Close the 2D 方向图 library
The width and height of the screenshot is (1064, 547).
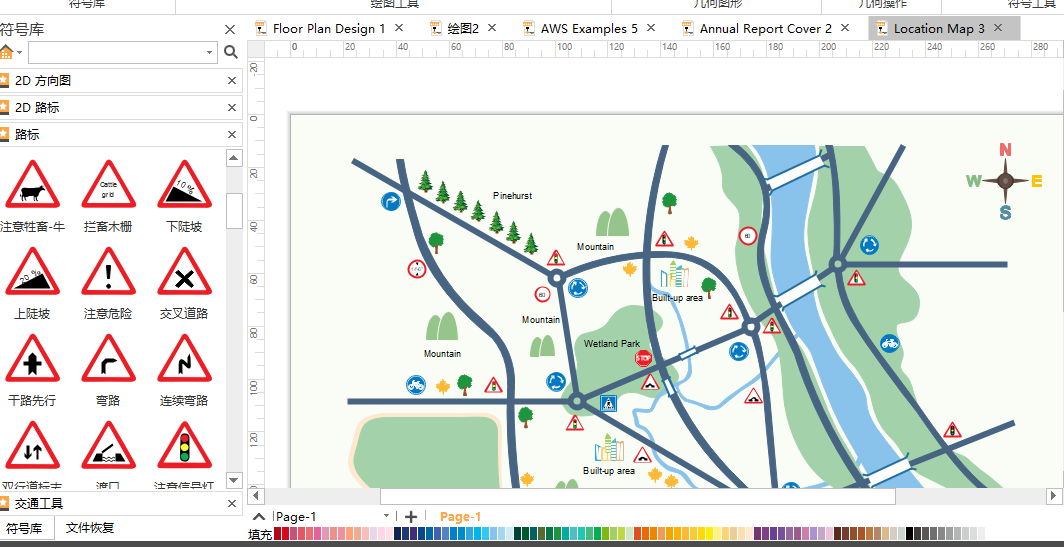click(x=232, y=81)
